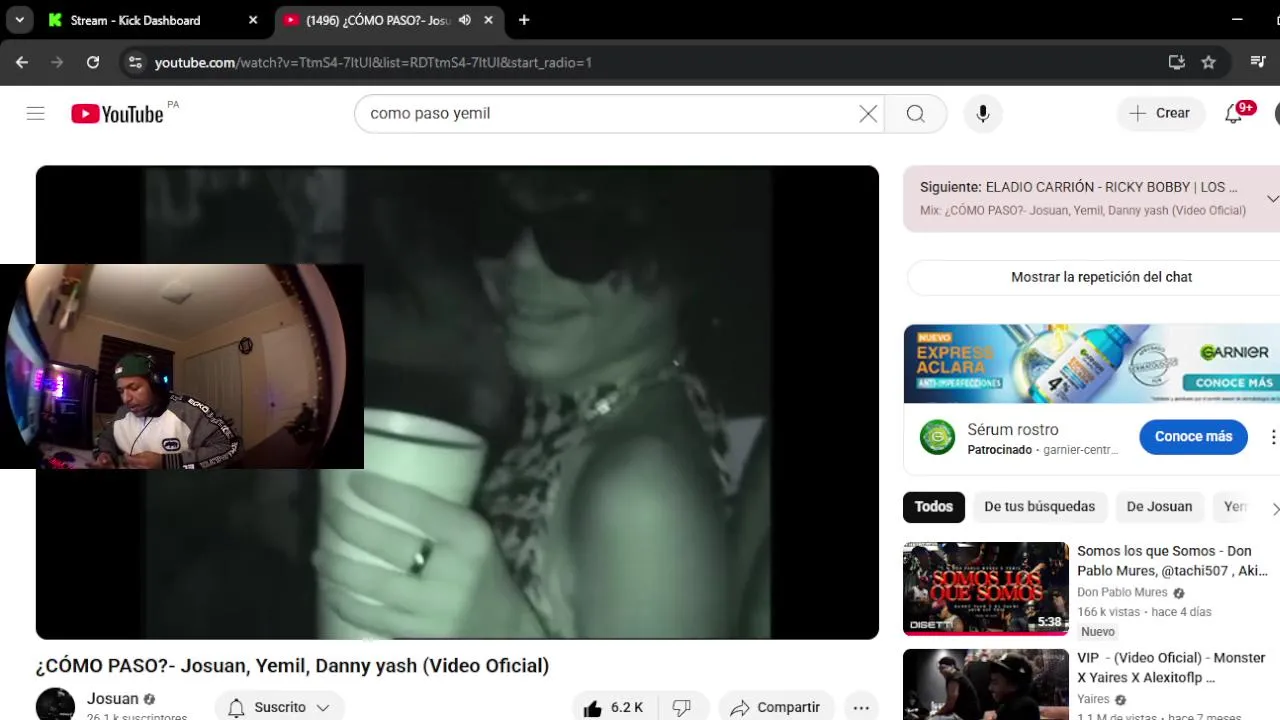Show the chat replay
The image size is (1280, 720).
point(1101,277)
